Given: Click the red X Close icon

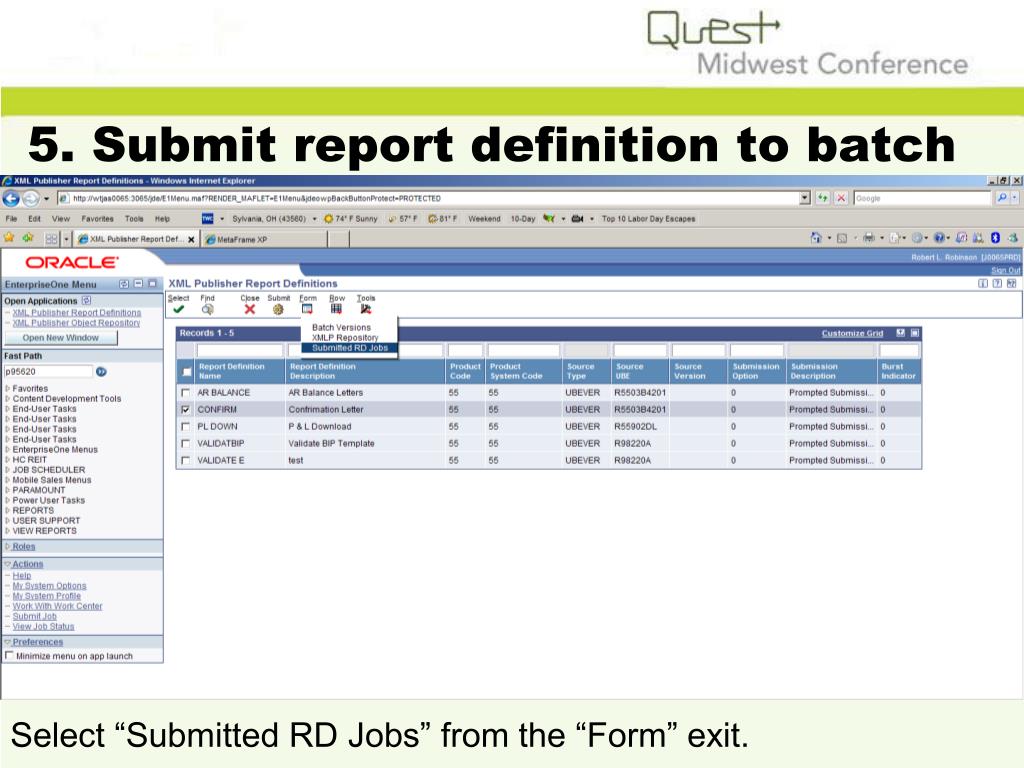Looking at the screenshot, I should [x=250, y=310].
